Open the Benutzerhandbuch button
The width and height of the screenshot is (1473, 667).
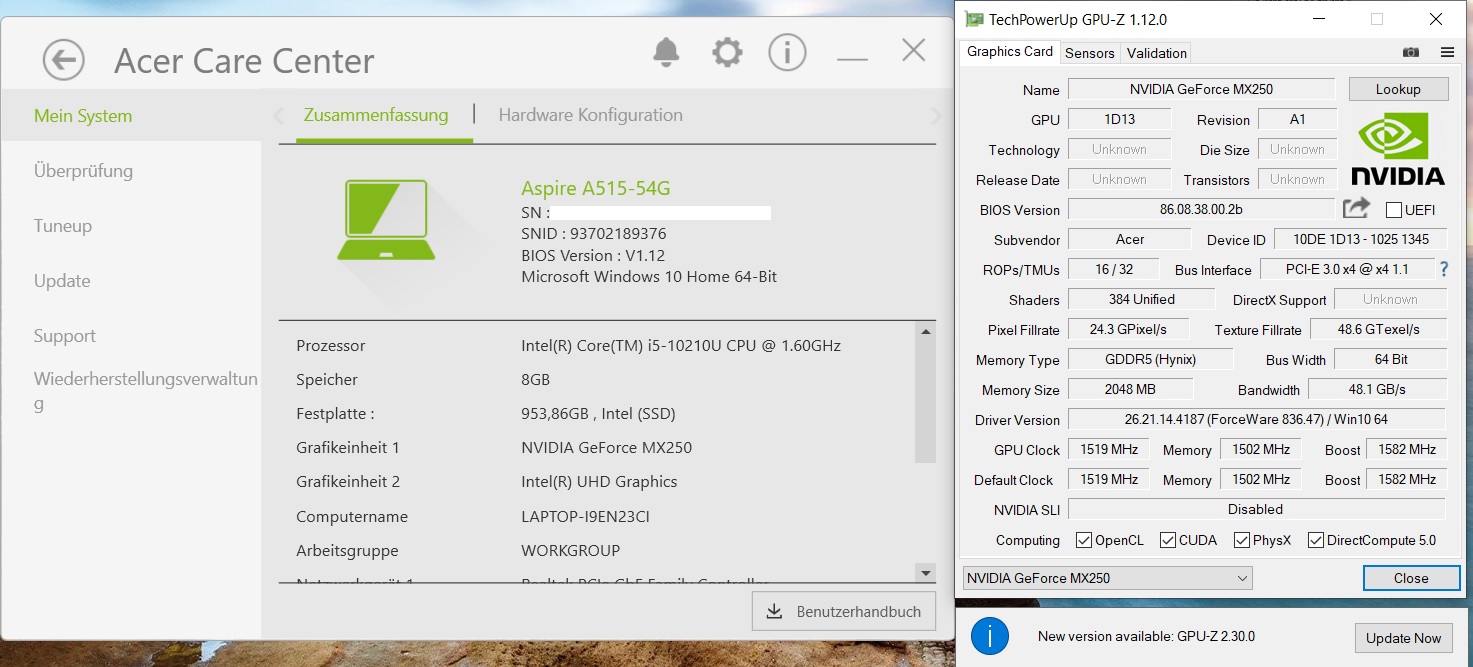click(844, 611)
